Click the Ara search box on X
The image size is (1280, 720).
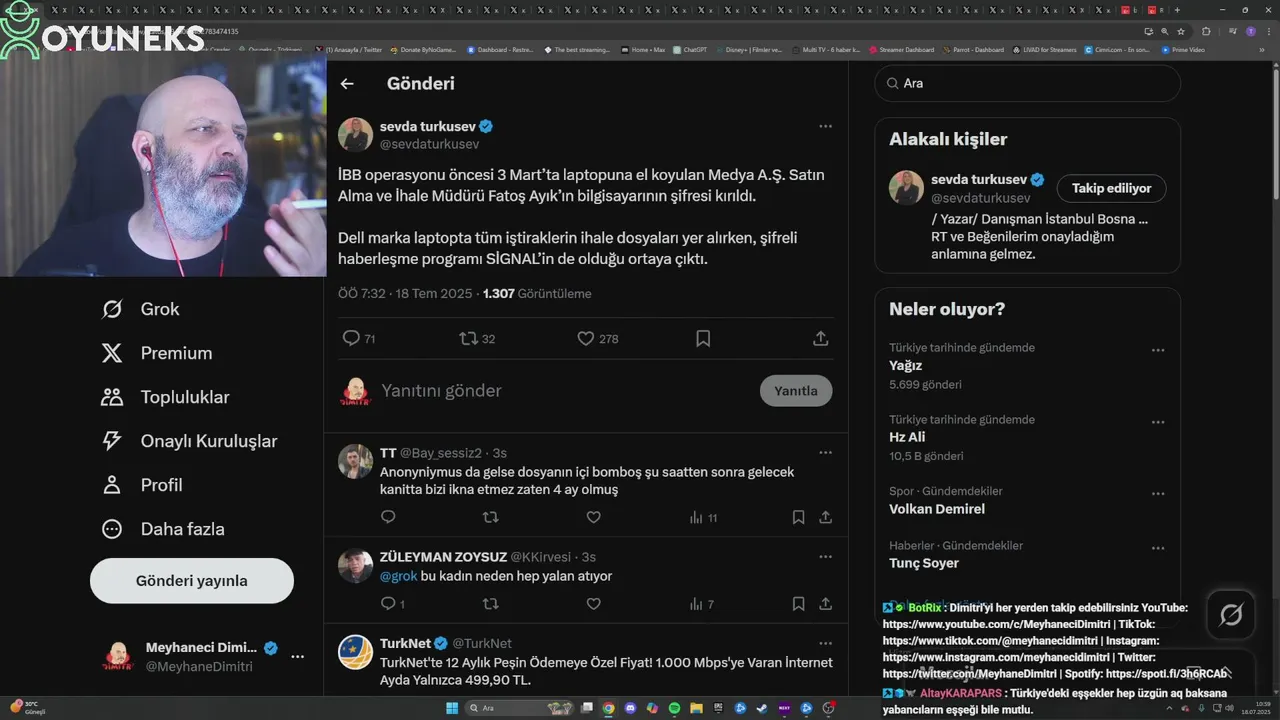point(1027,84)
